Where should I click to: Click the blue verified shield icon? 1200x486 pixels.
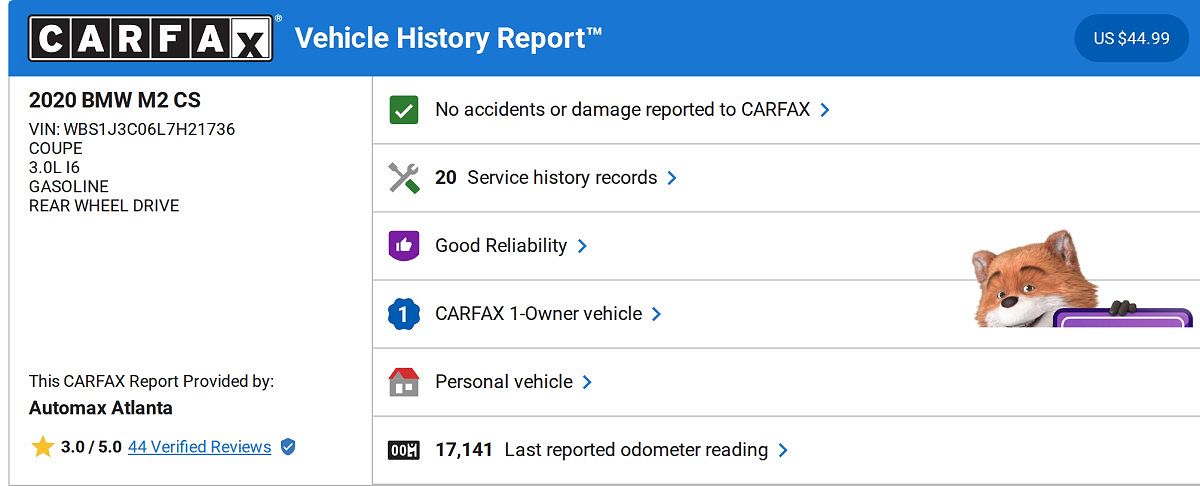point(288,447)
